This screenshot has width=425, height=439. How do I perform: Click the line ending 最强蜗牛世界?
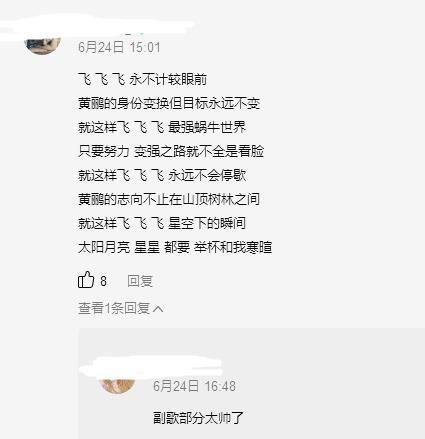click(162, 127)
